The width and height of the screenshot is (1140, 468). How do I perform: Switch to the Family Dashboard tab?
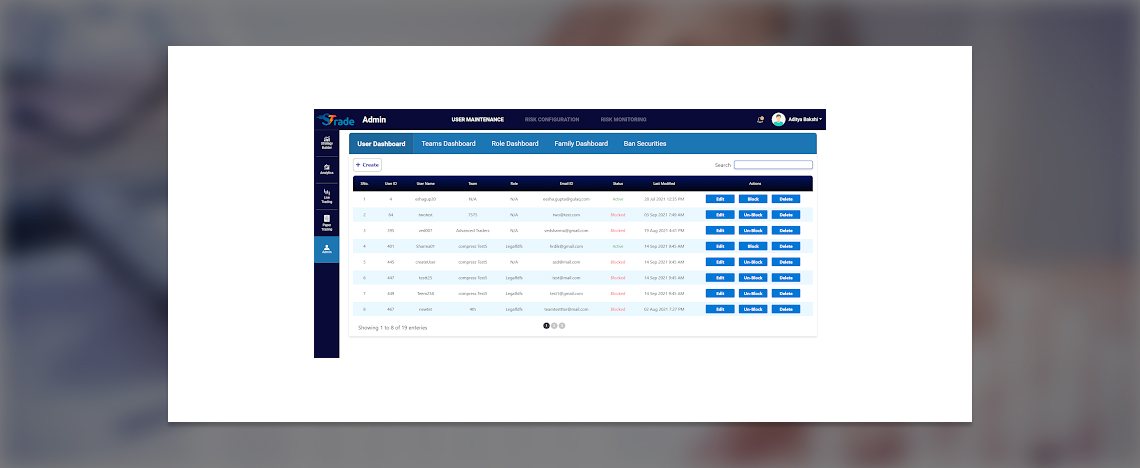point(581,144)
